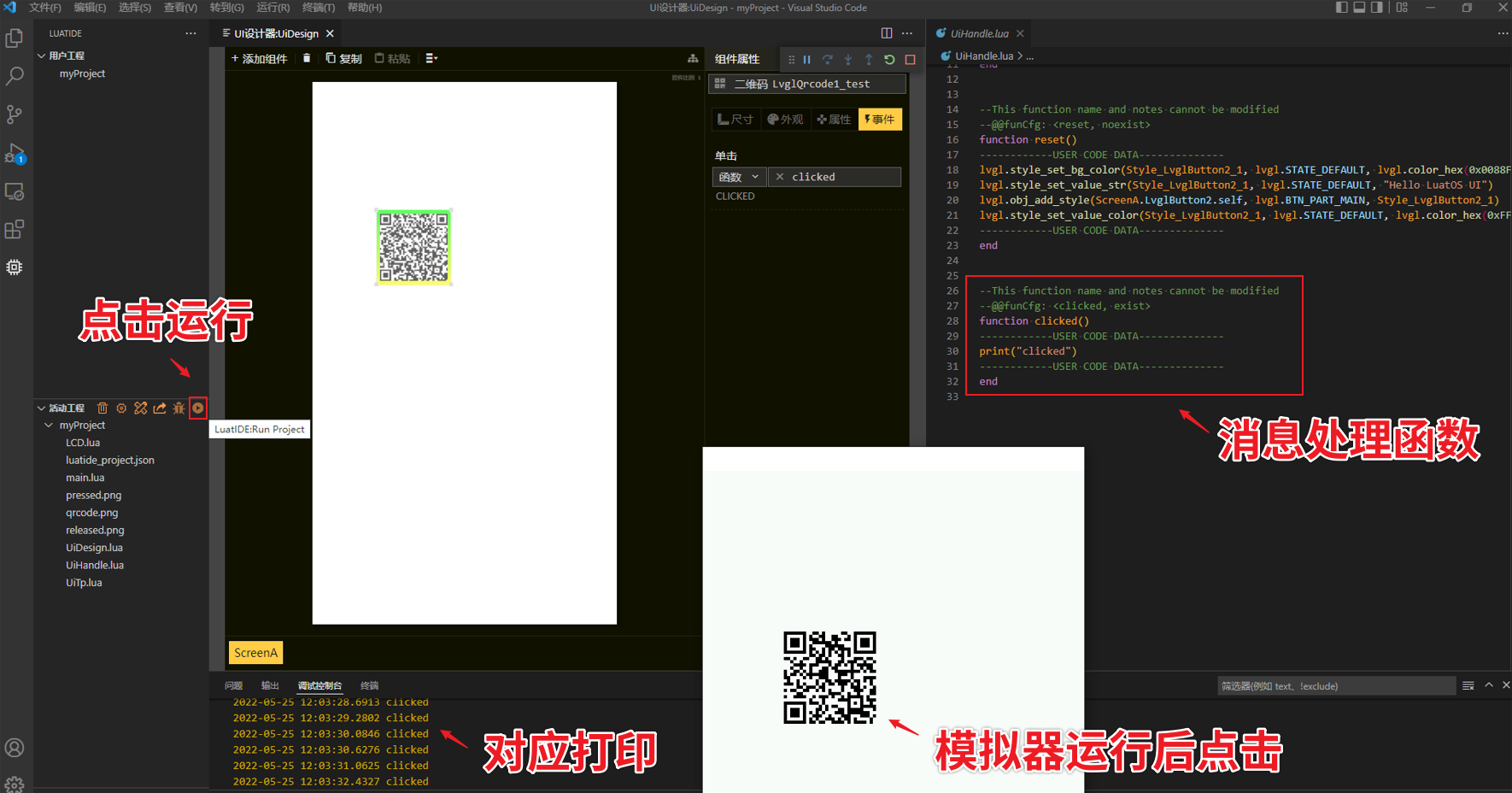Export the project using the share icon
The image size is (1512, 793).
[159, 408]
